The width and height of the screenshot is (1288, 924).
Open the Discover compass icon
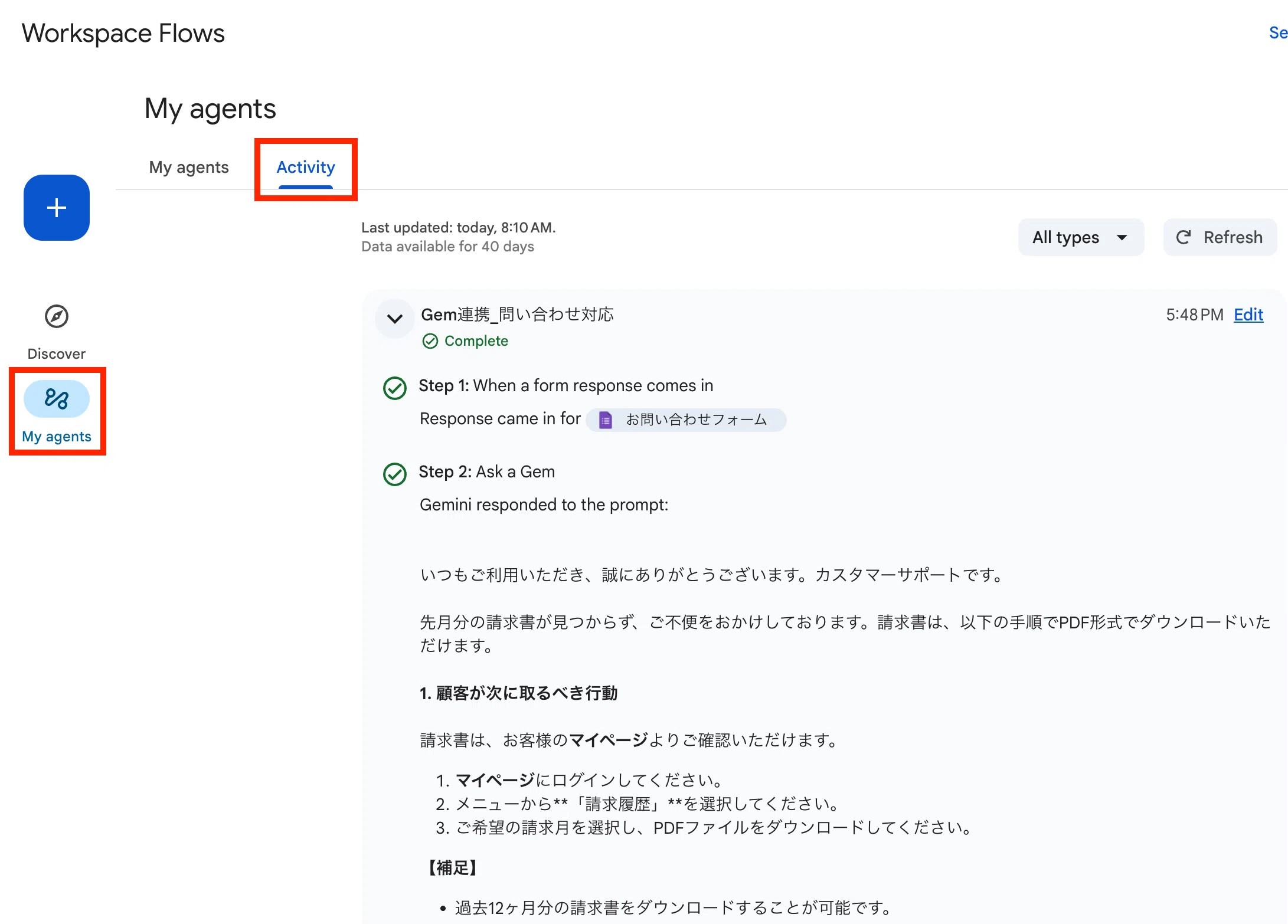[57, 316]
